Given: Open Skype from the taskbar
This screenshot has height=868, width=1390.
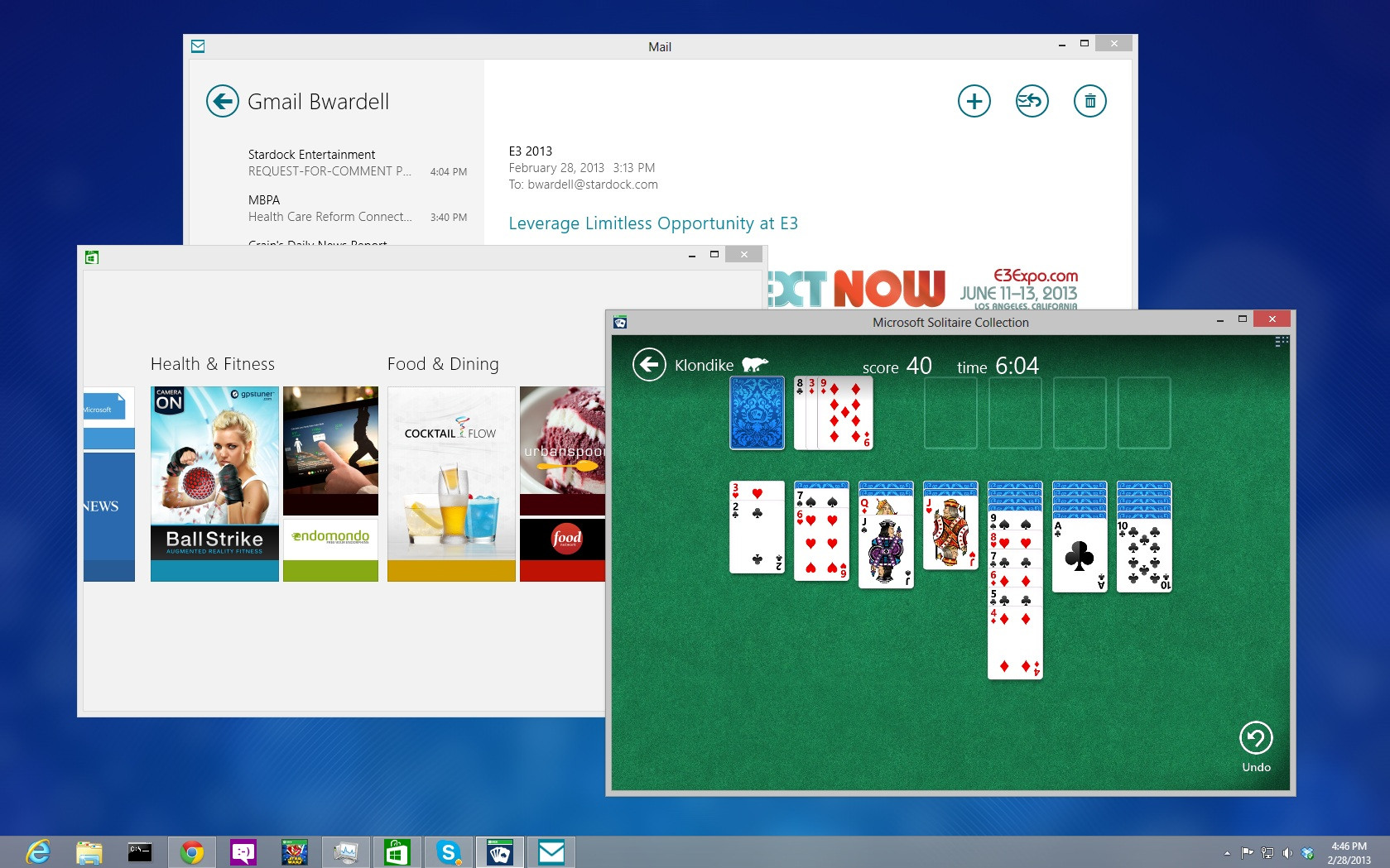Looking at the screenshot, I should click(448, 851).
